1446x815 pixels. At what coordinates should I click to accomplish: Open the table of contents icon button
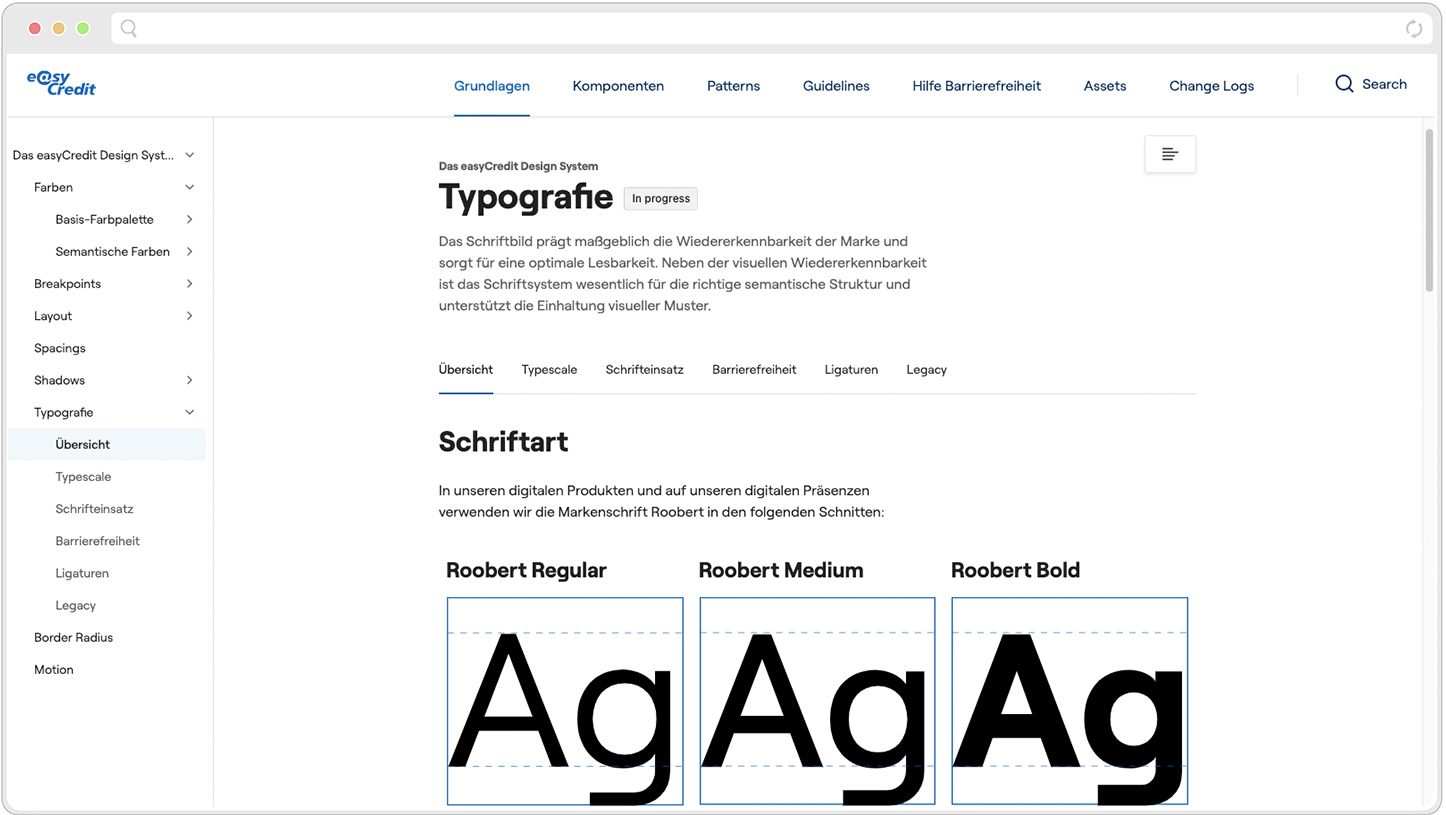point(1169,154)
